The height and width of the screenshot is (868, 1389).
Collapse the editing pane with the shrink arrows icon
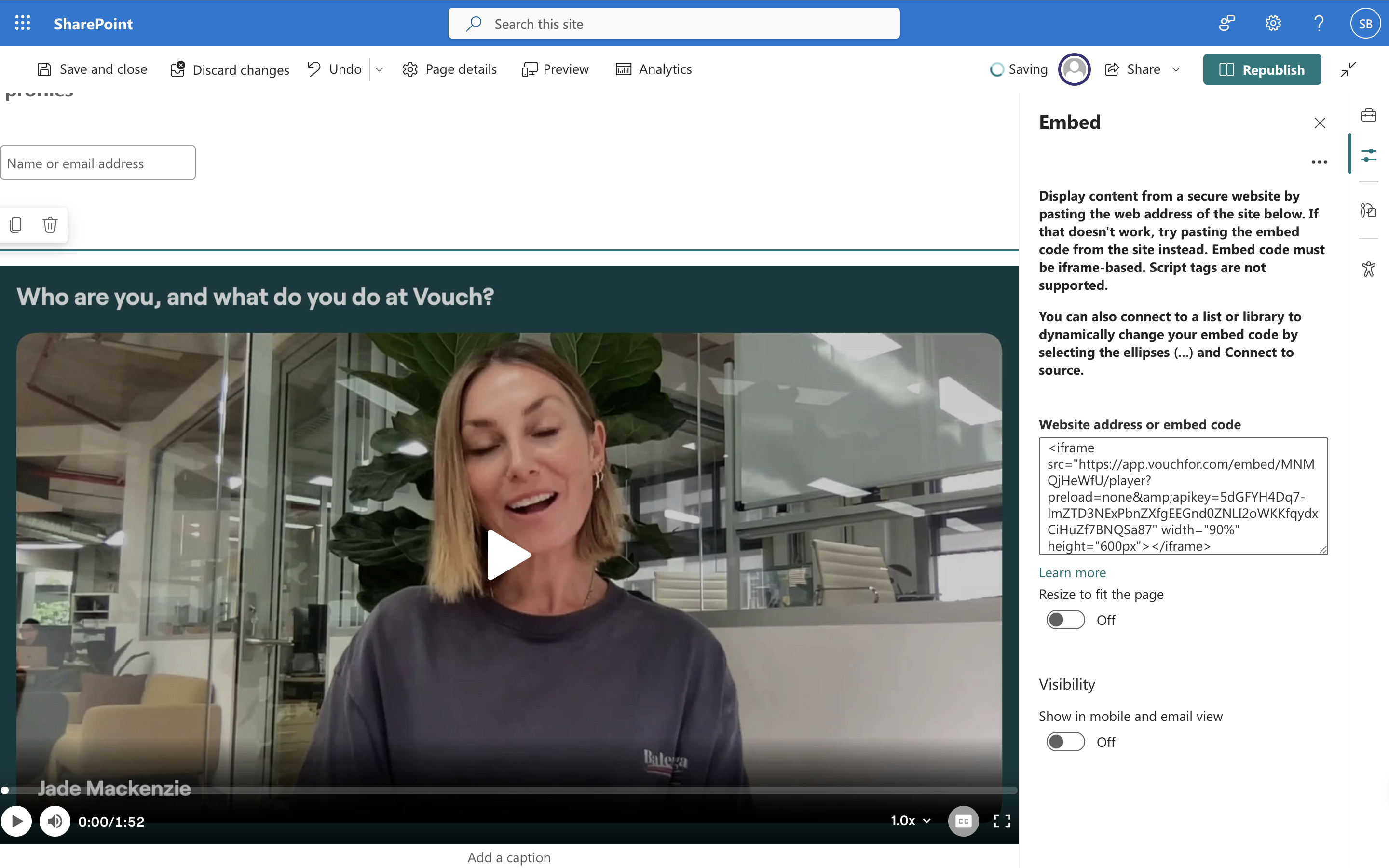(x=1348, y=69)
